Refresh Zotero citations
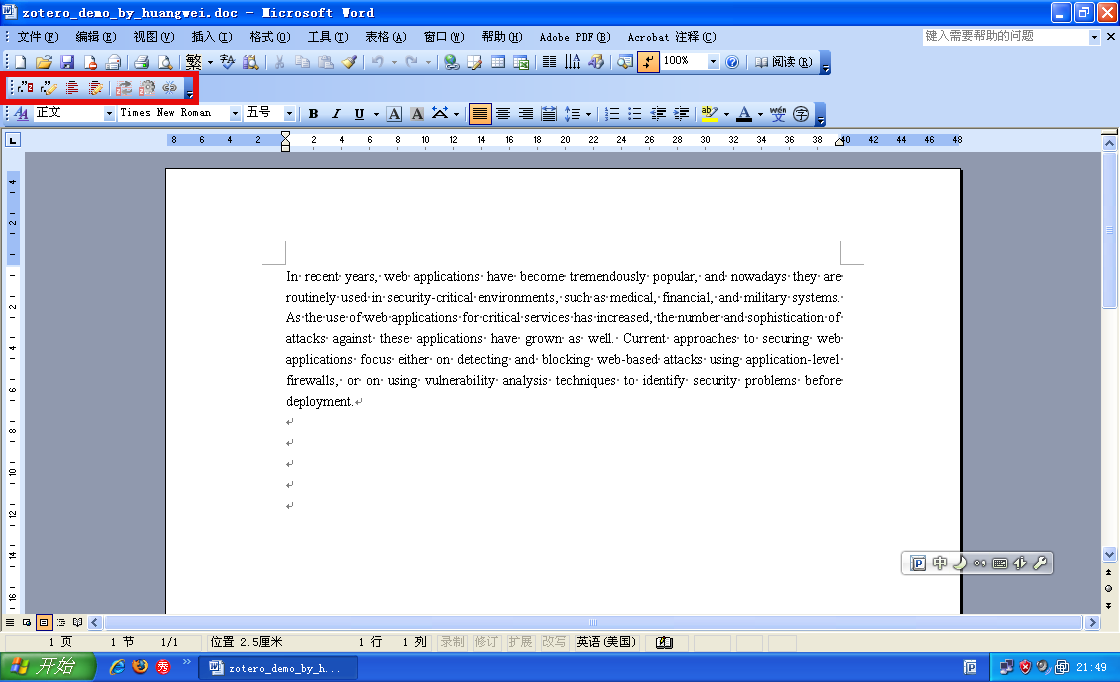 tap(124, 88)
